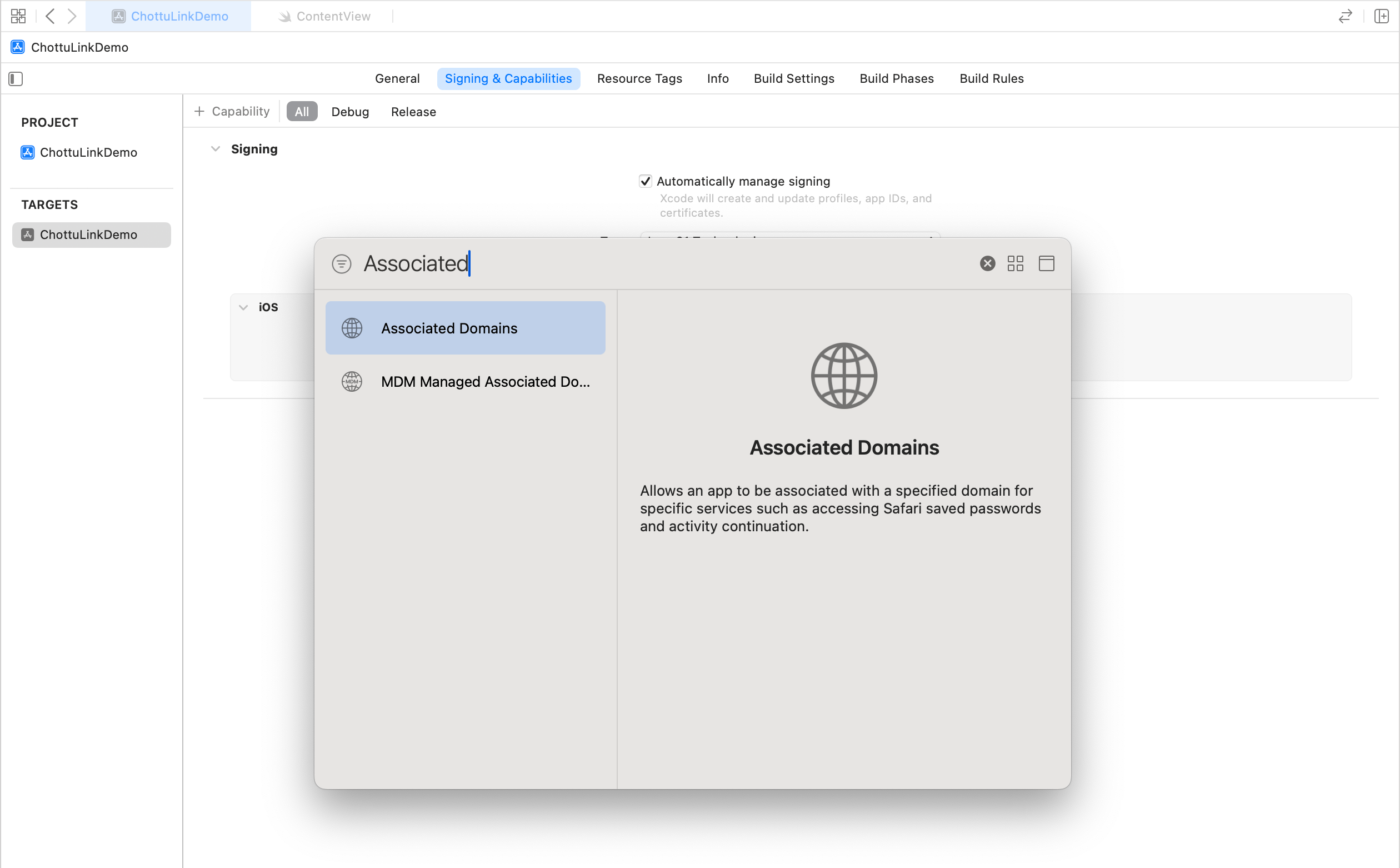Click the add editor split icon
This screenshot has height=868, width=1400.
[x=1381, y=16]
